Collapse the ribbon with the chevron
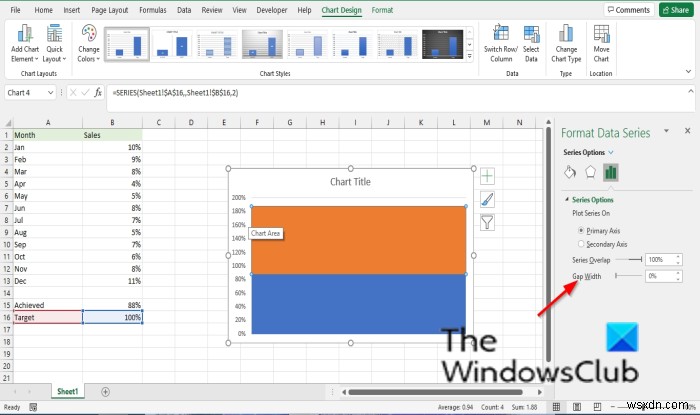The image size is (700, 415). 688,71
